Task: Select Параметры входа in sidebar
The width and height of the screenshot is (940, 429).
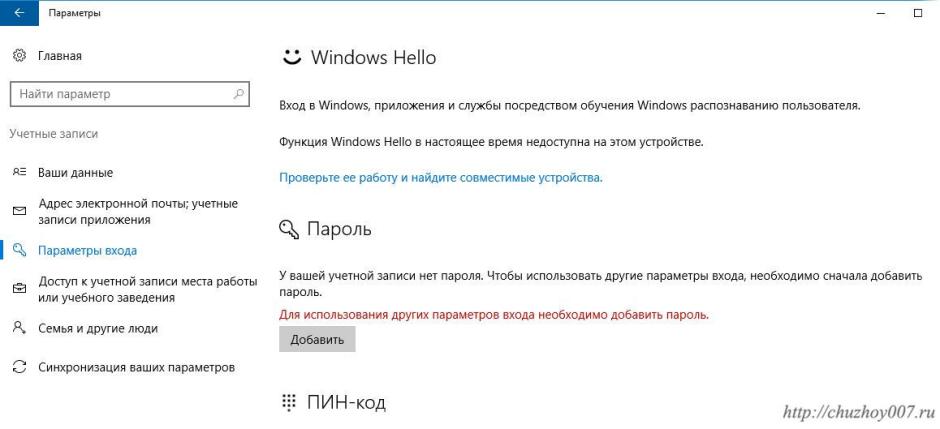Action: coord(87,250)
